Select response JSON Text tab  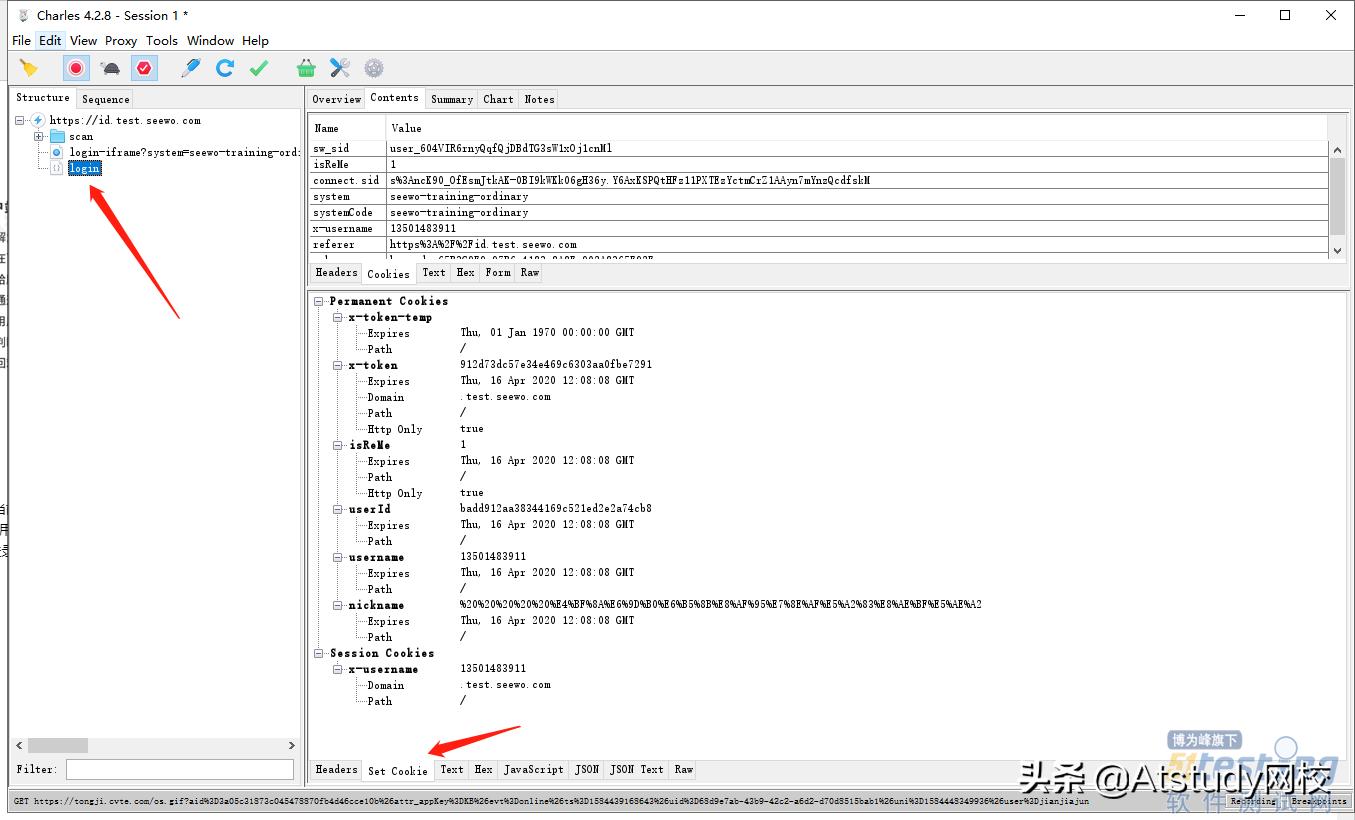point(637,769)
